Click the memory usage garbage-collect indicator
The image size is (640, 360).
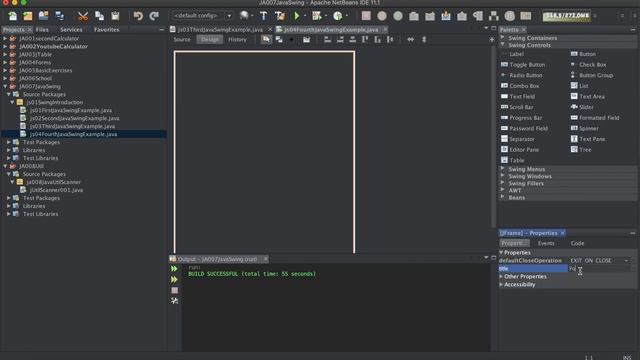(567, 16)
